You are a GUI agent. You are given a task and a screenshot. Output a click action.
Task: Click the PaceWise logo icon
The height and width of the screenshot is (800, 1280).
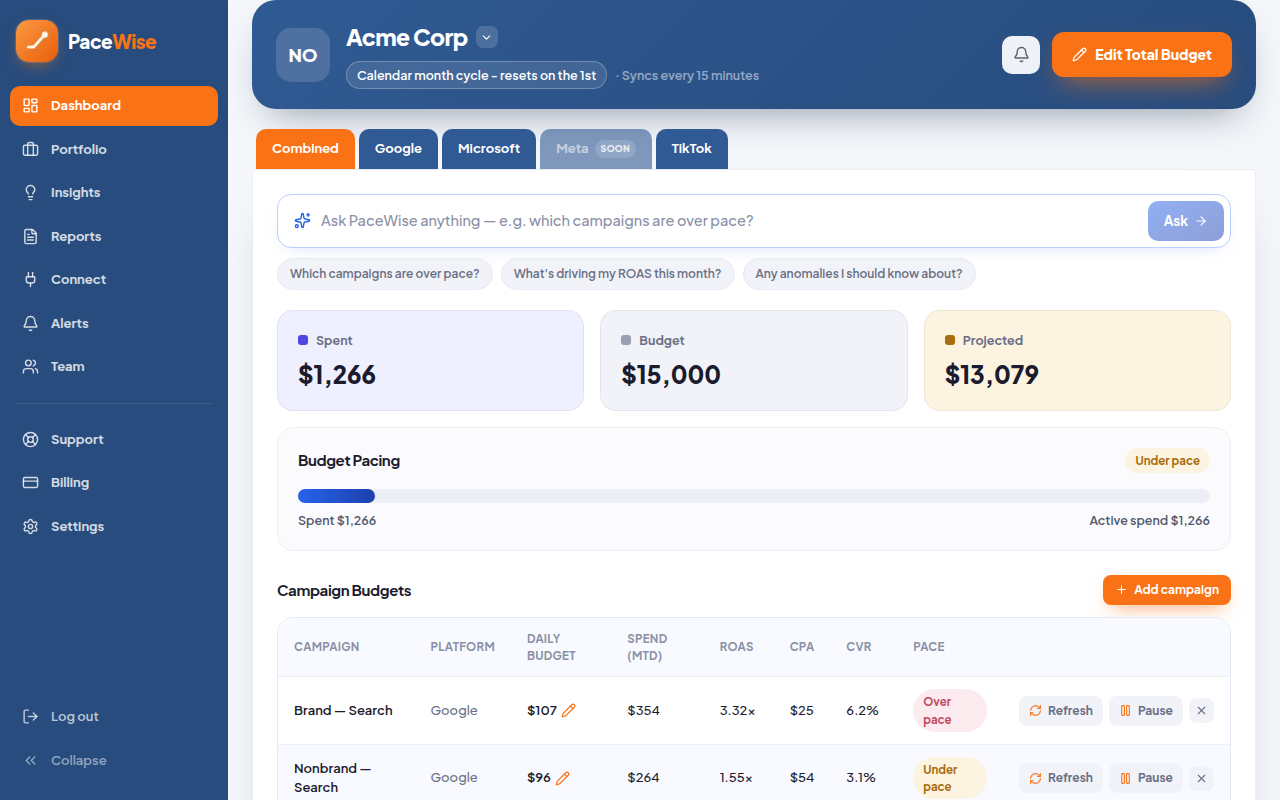pyautogui.click(x=37, y=41)
